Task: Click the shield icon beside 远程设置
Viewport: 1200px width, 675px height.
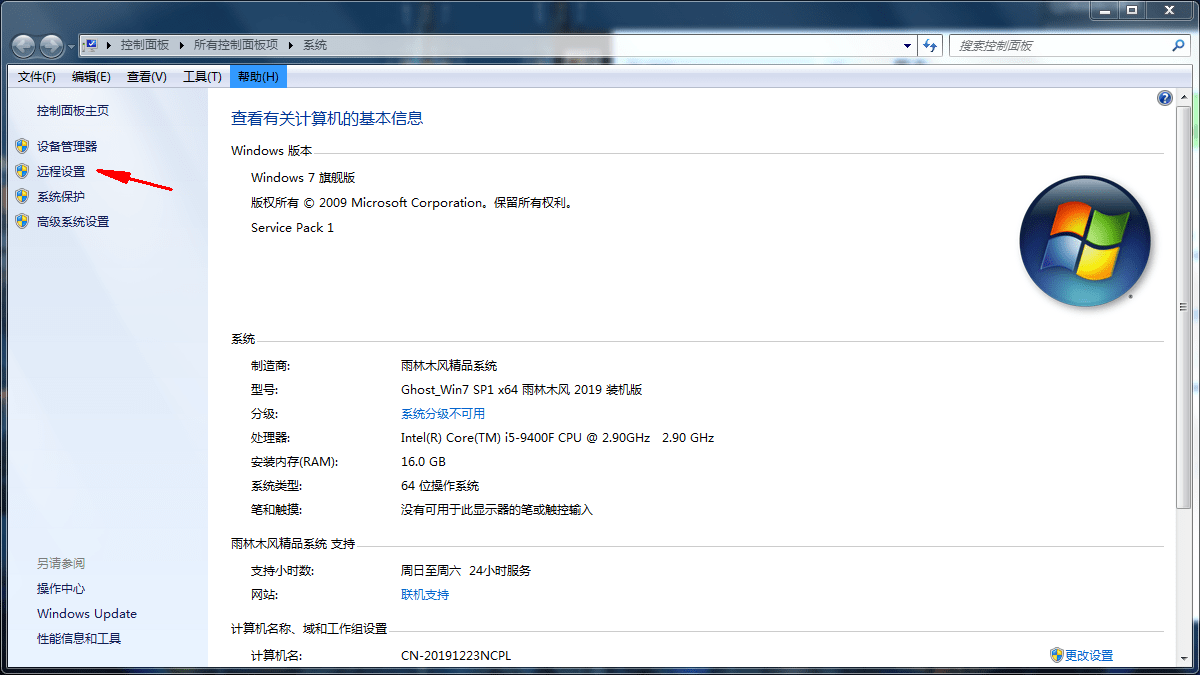Action: pyautogui.click(x=22, y=171)
